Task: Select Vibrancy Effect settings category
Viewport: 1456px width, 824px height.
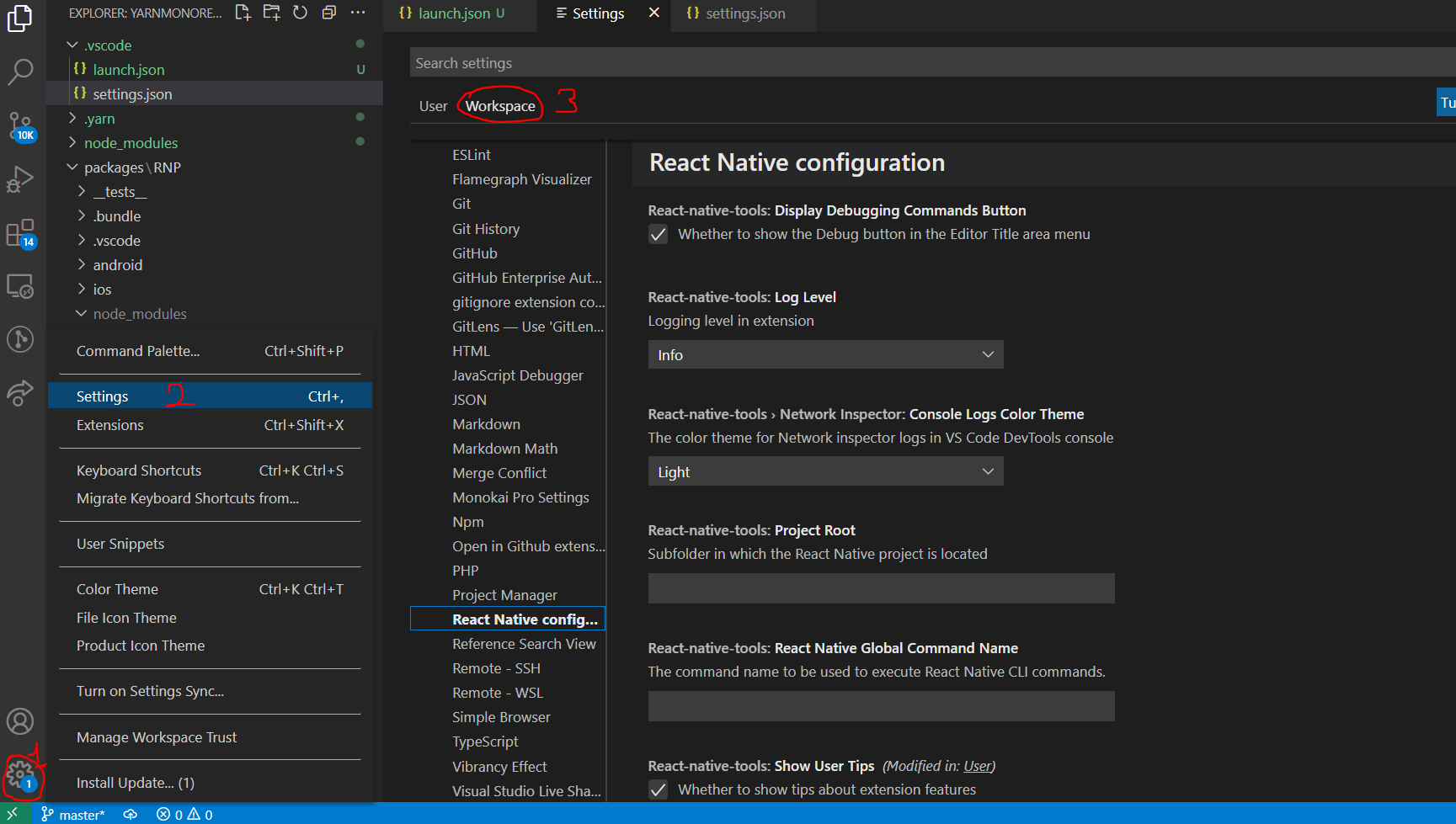Action: pyautogui.click(x=499, y=767)
